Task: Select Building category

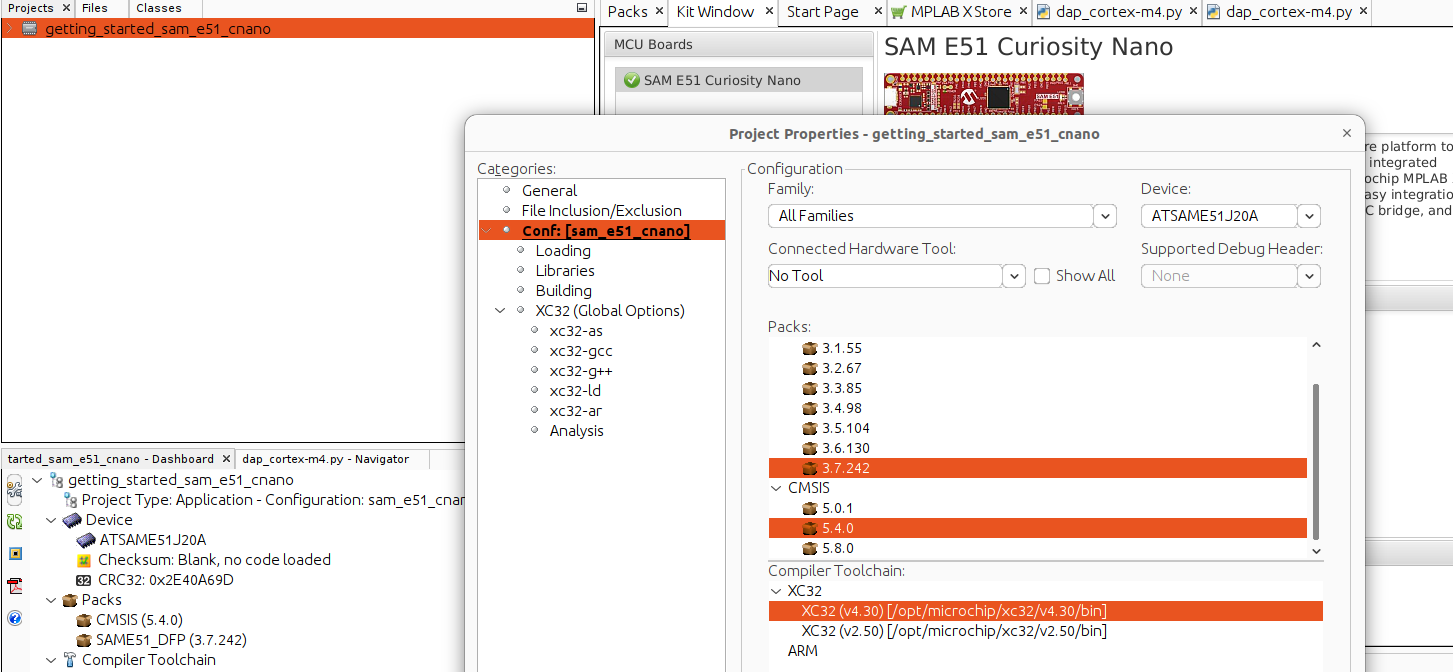Action: [564, 291]
